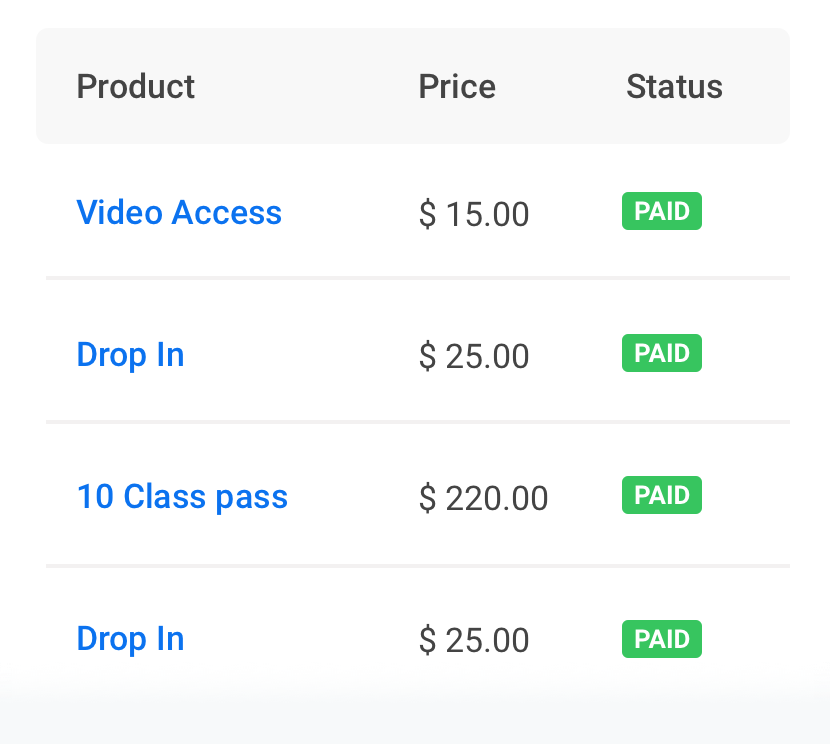This screenshot has width=830, height=744.
Task: Click the PAID badge for Video Access
Action: coord(662,212)
